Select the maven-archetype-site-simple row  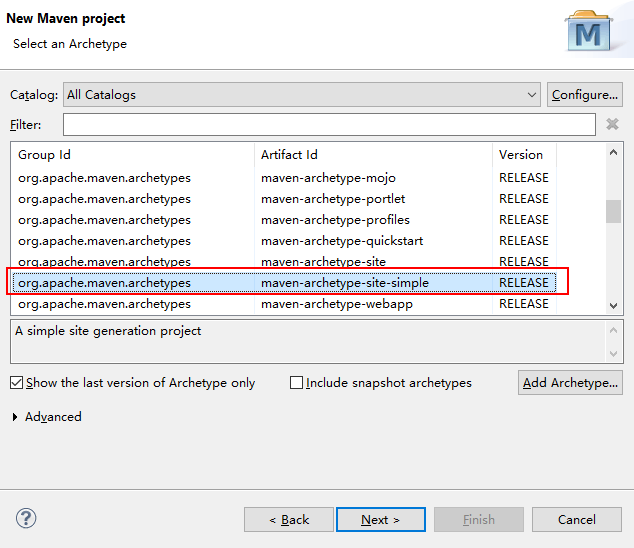coord(284,283)
